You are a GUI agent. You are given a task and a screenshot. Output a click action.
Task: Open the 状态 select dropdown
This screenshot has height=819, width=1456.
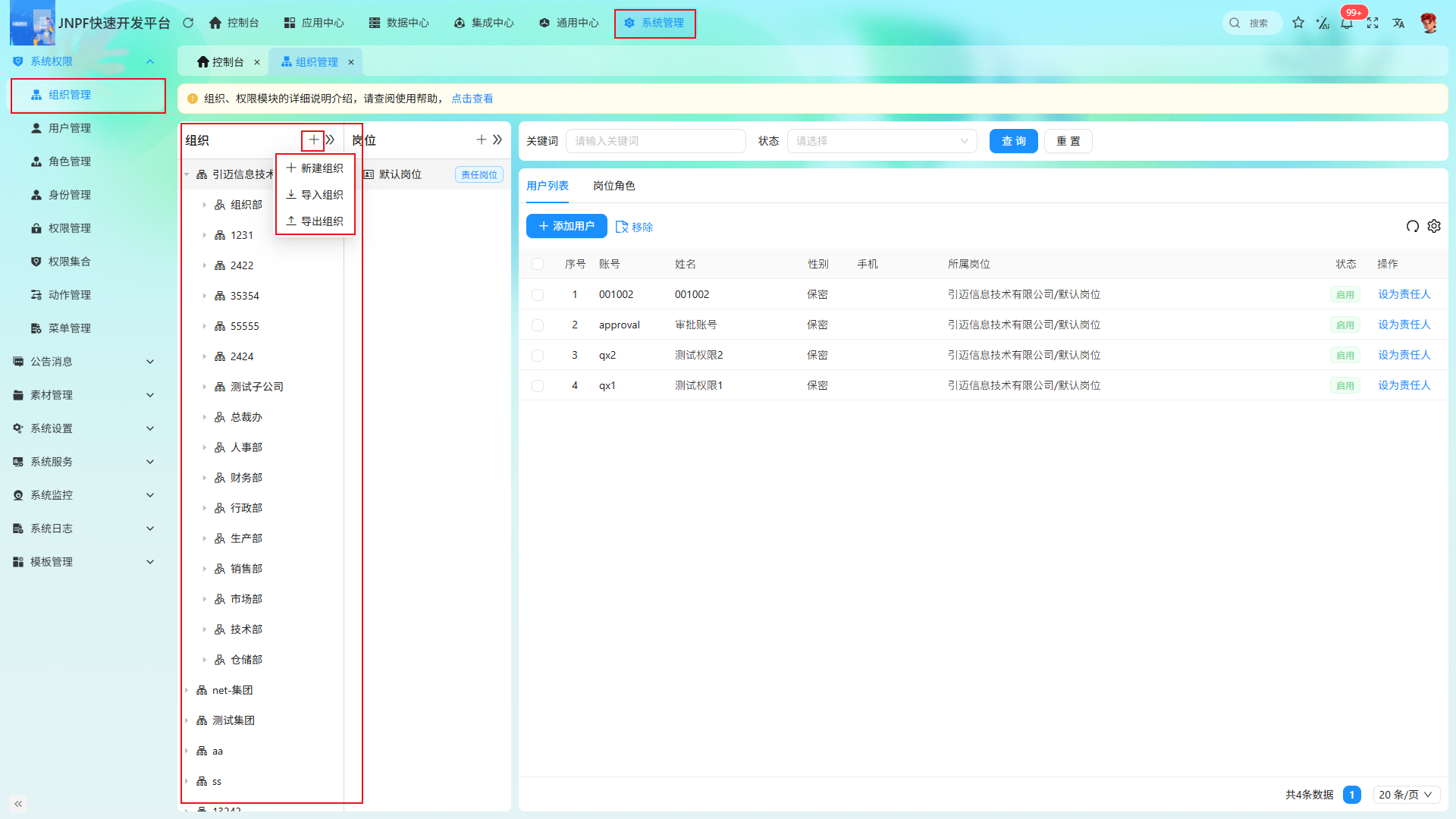882,141
